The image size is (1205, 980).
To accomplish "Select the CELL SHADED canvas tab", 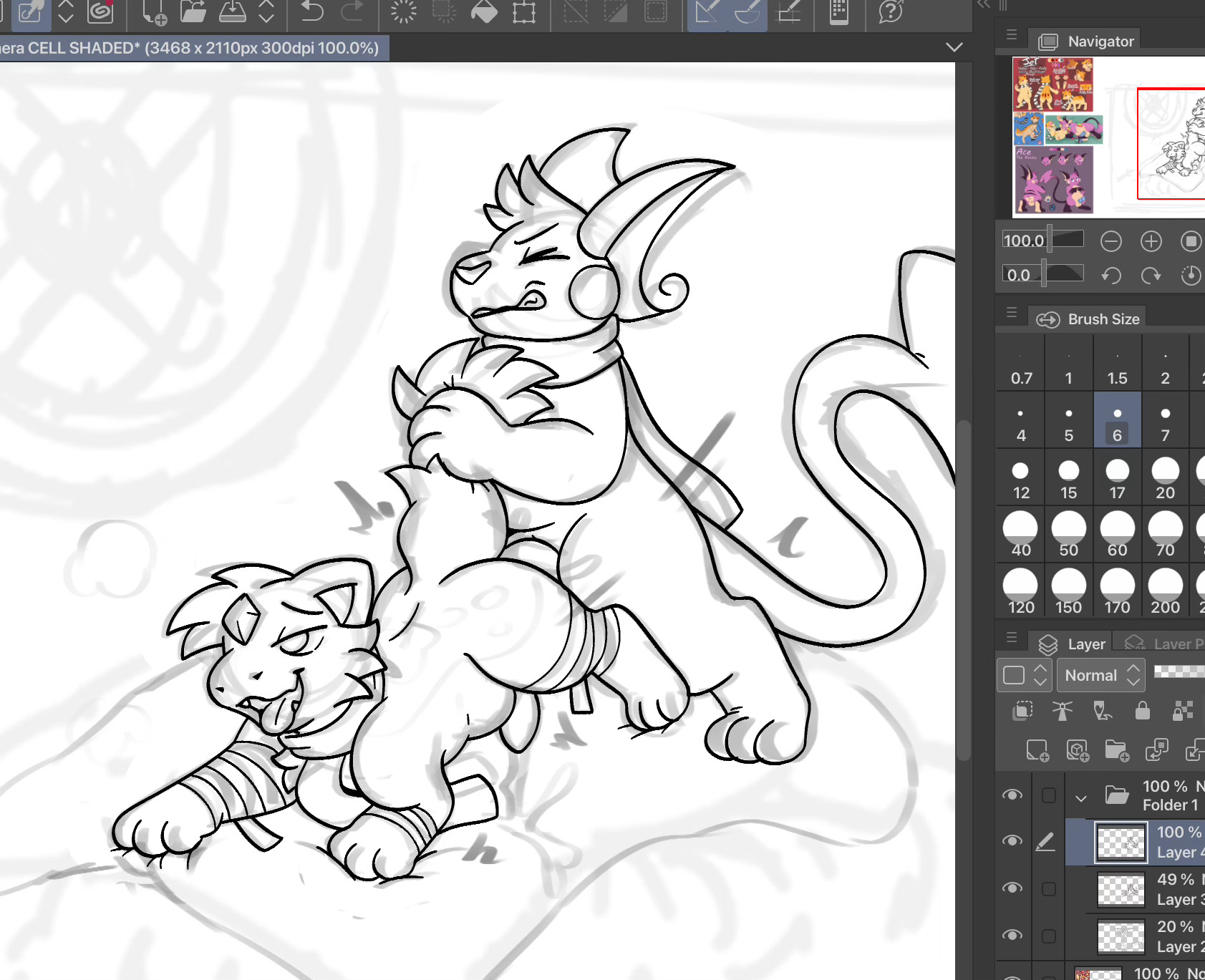I will tap(193, 48).
